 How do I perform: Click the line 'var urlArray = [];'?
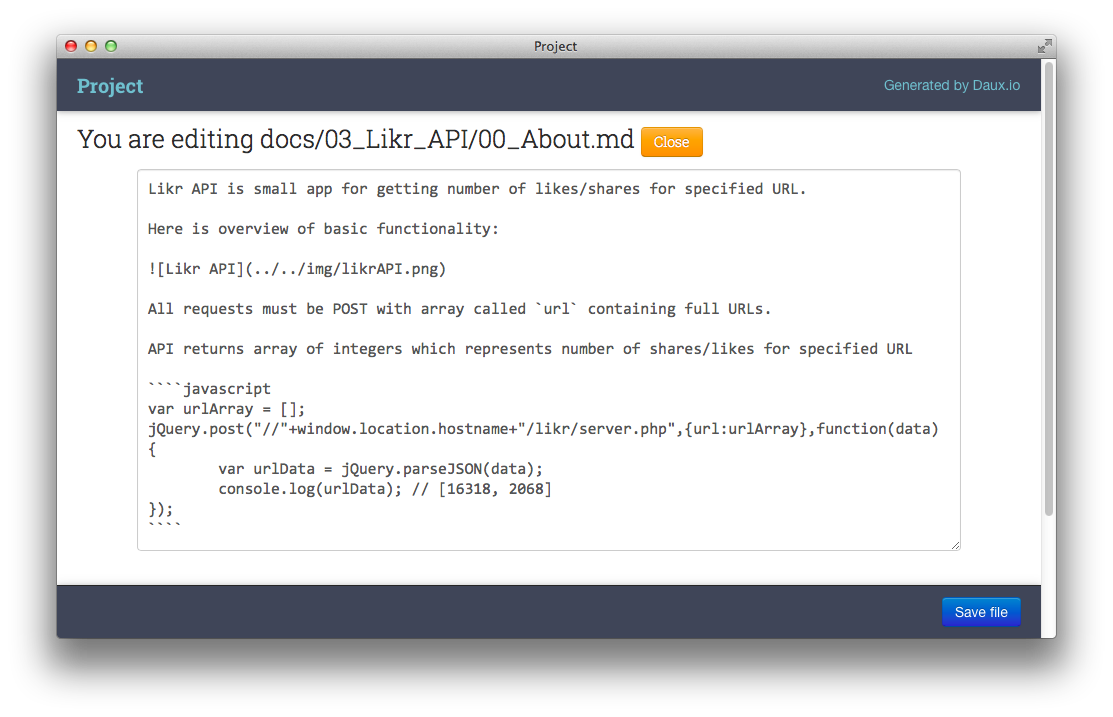coord(226,409)
